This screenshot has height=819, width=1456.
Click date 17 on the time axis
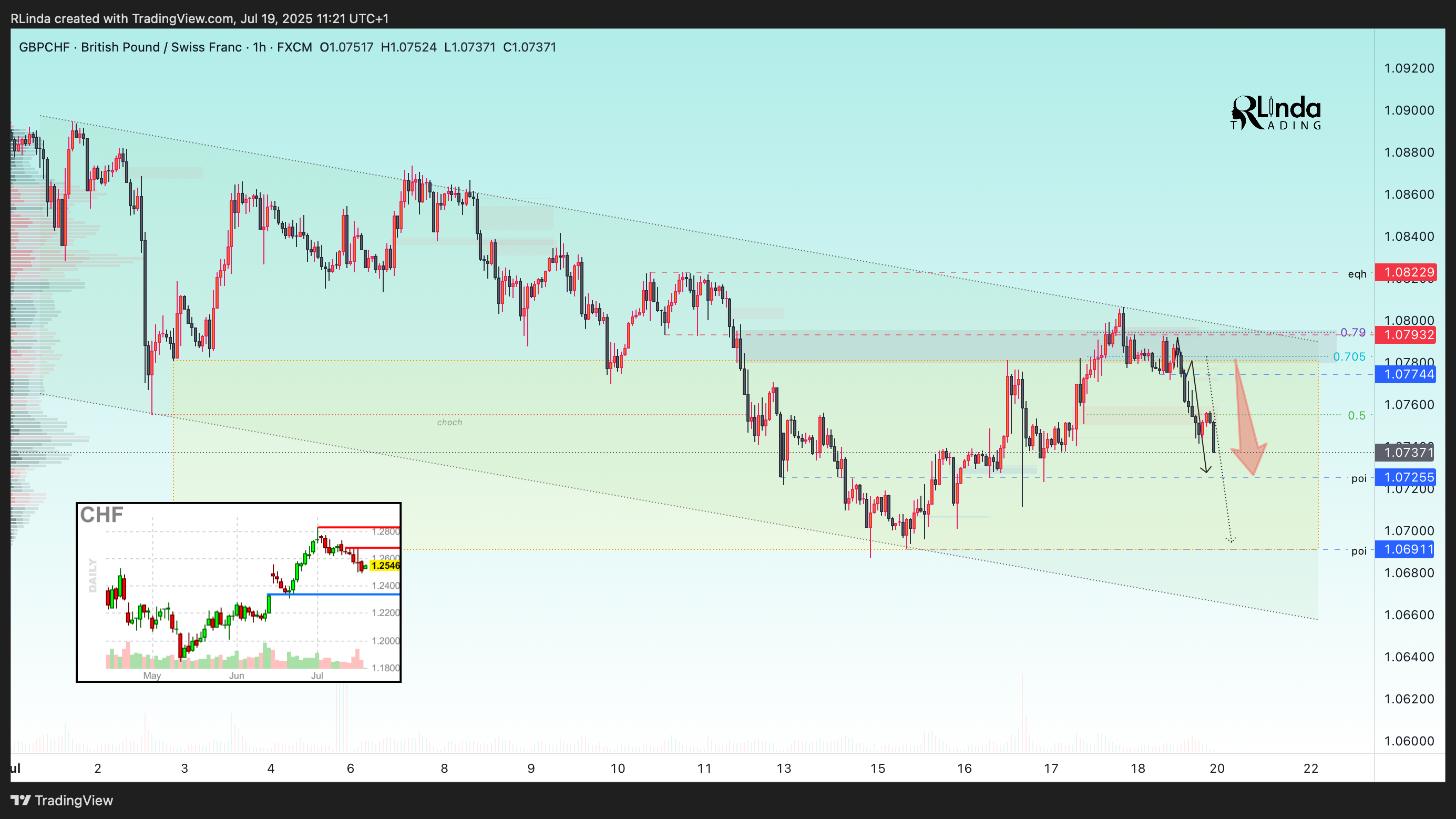coord(1051,769)
